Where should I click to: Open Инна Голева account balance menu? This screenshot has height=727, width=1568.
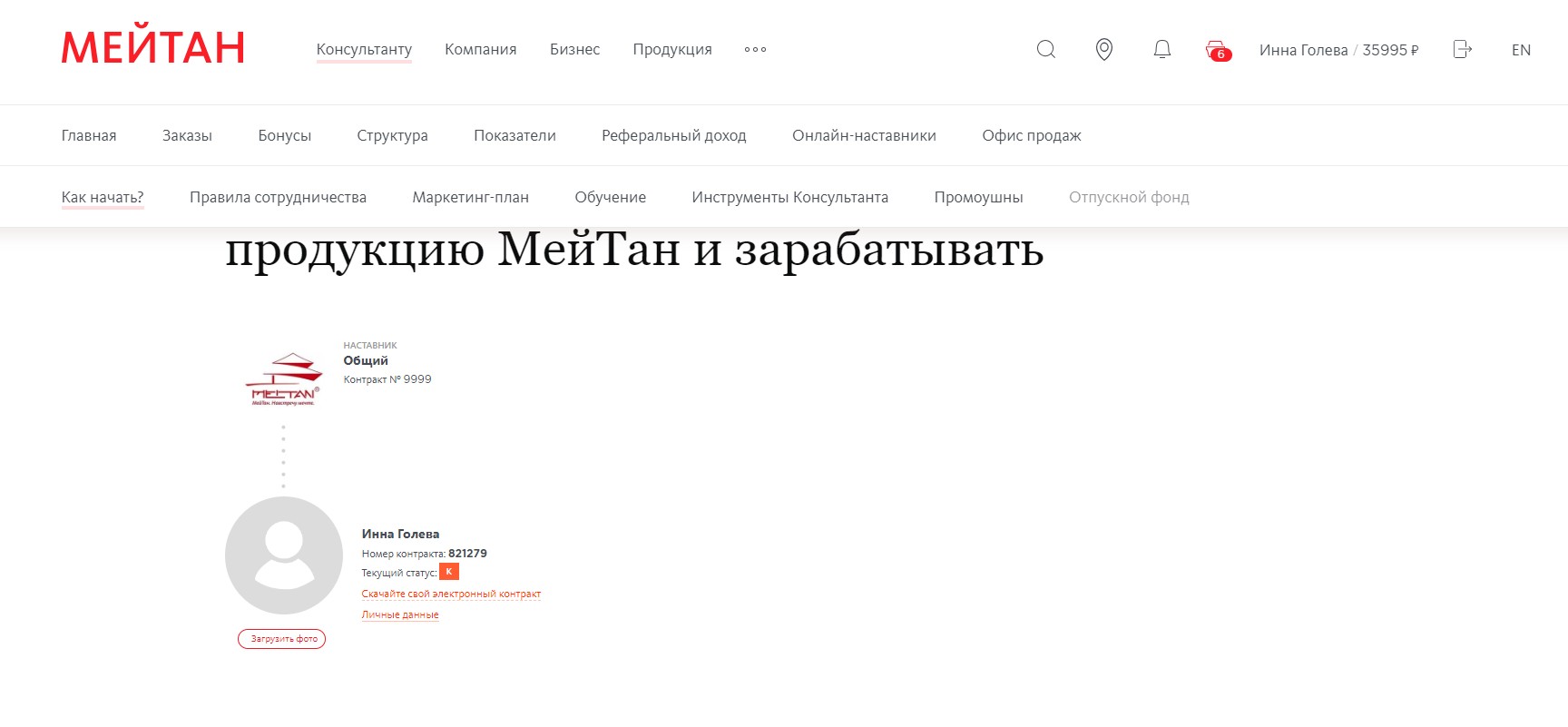tap(1338, 50)
